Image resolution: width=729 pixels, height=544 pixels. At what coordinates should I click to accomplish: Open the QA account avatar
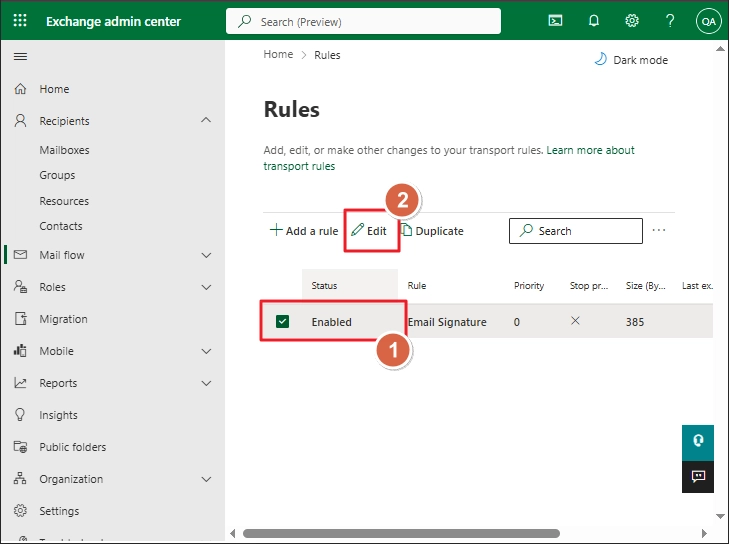pos(708,21)
